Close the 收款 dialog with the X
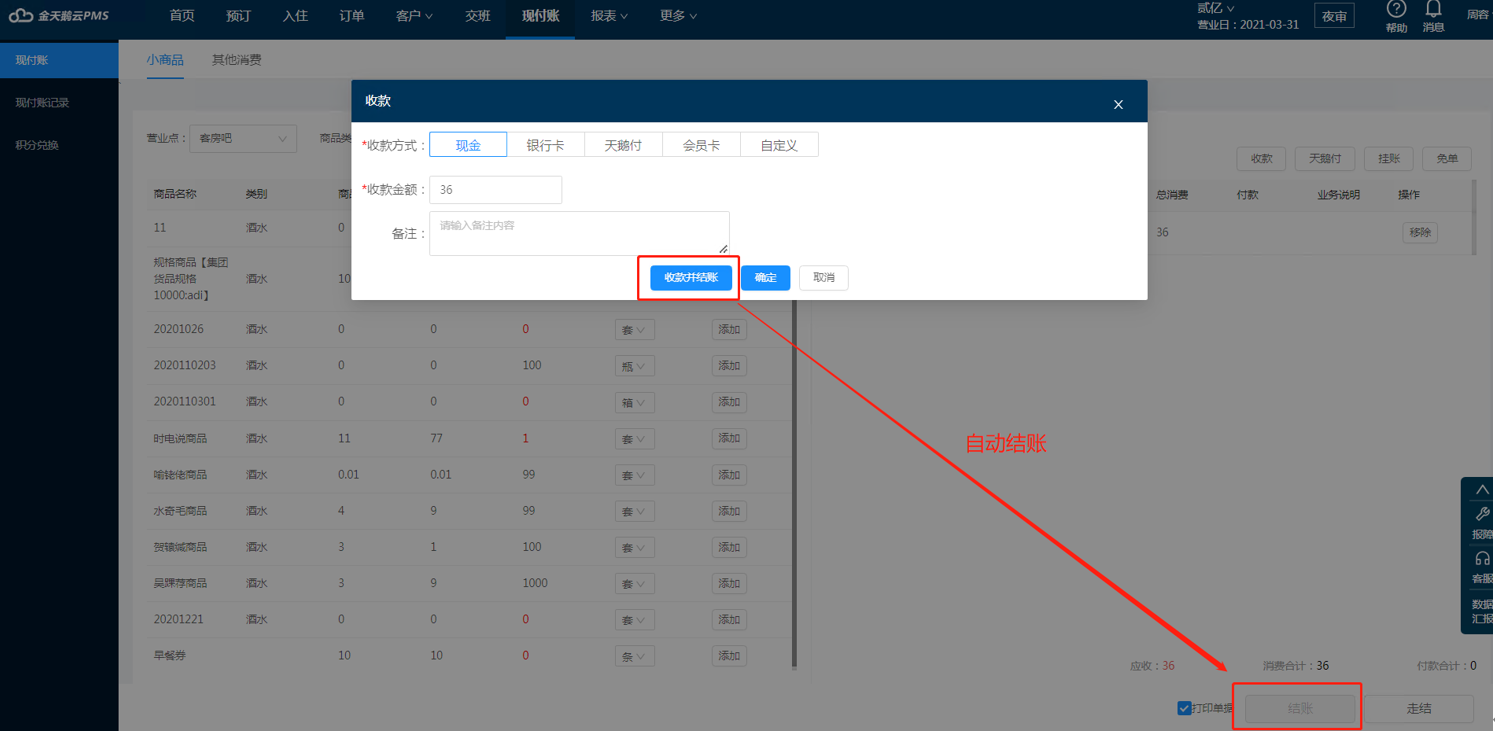 1119,104
